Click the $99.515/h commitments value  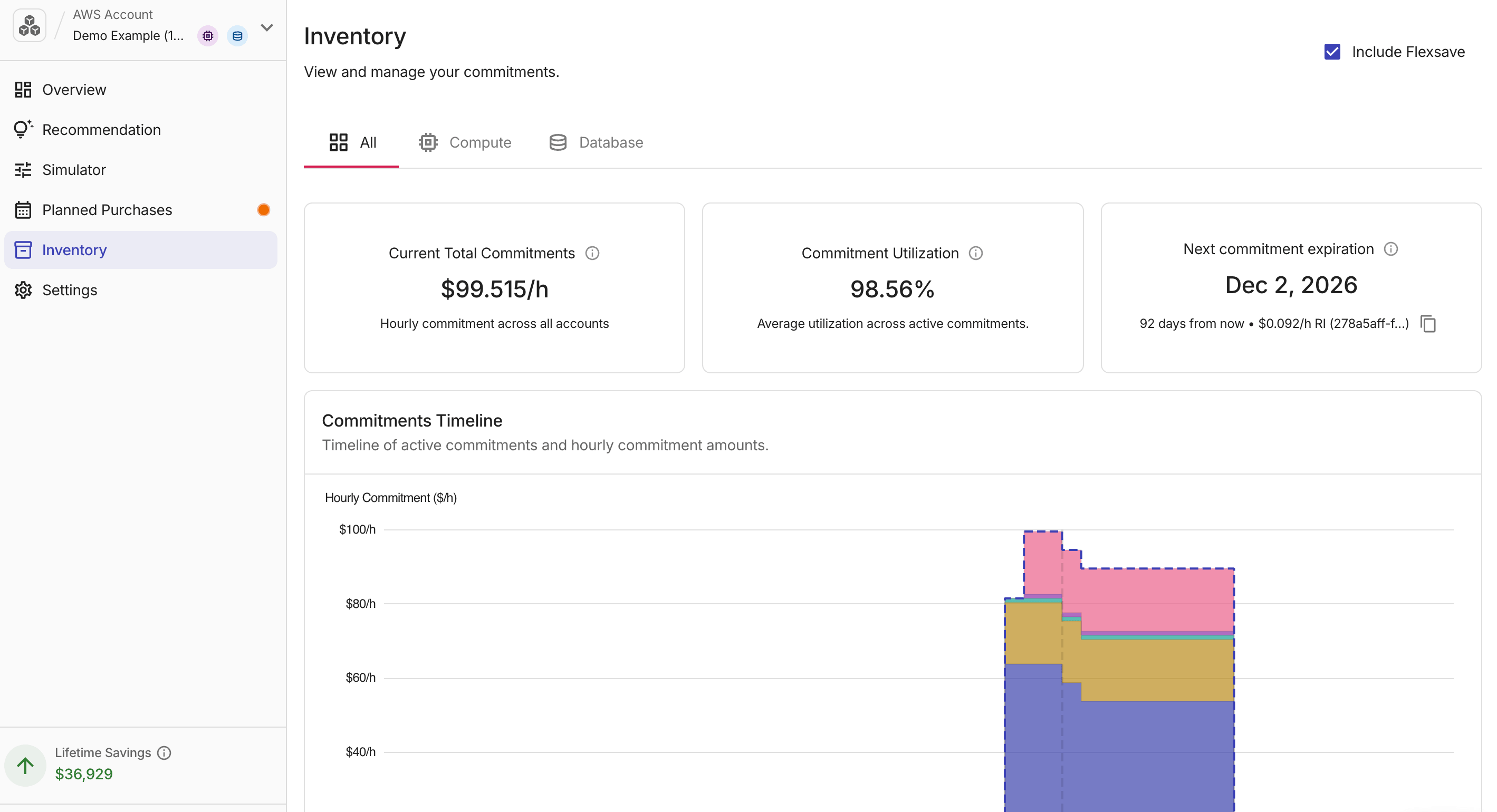(495, 289)
